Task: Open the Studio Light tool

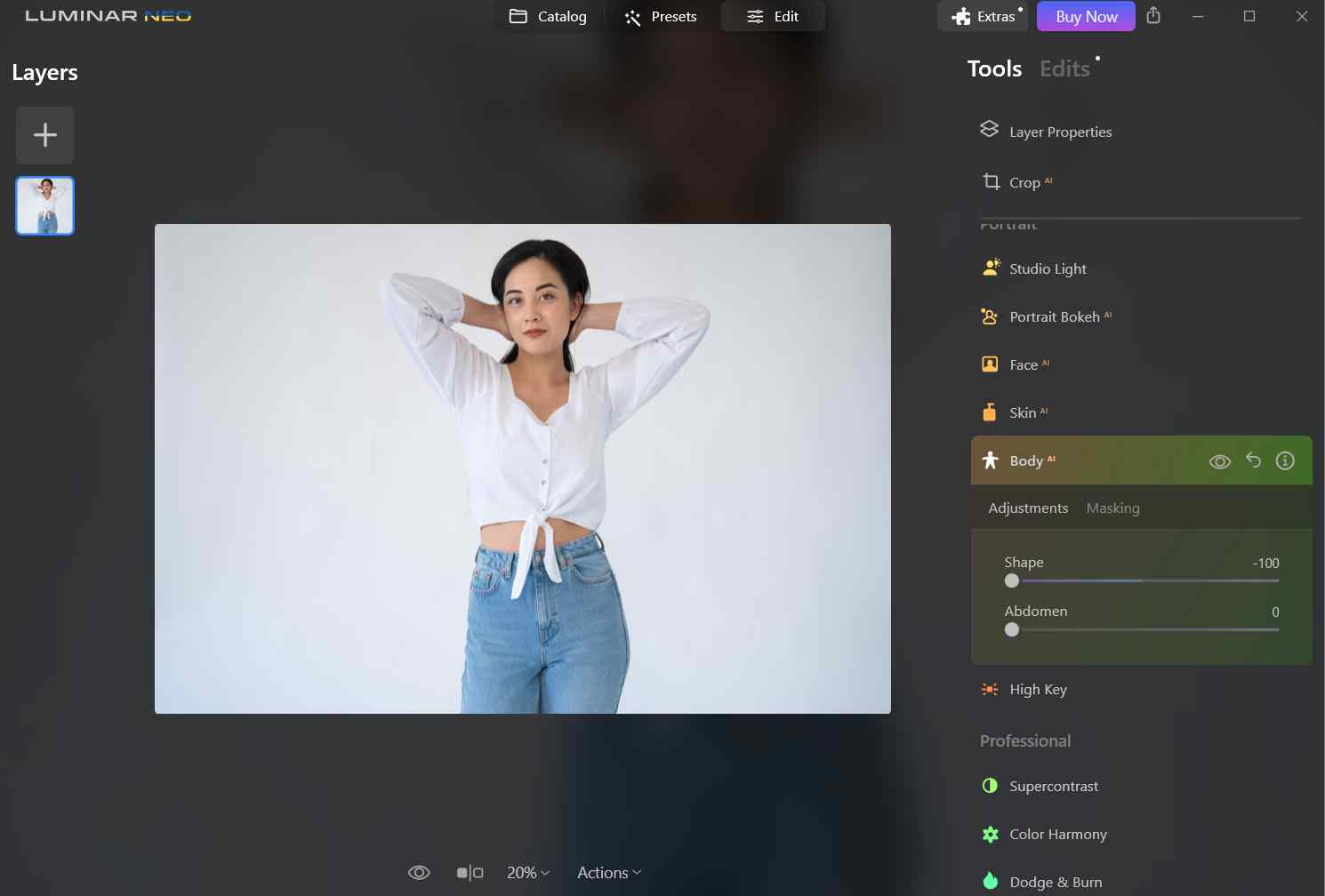Action: click(x=1047, y=268)
